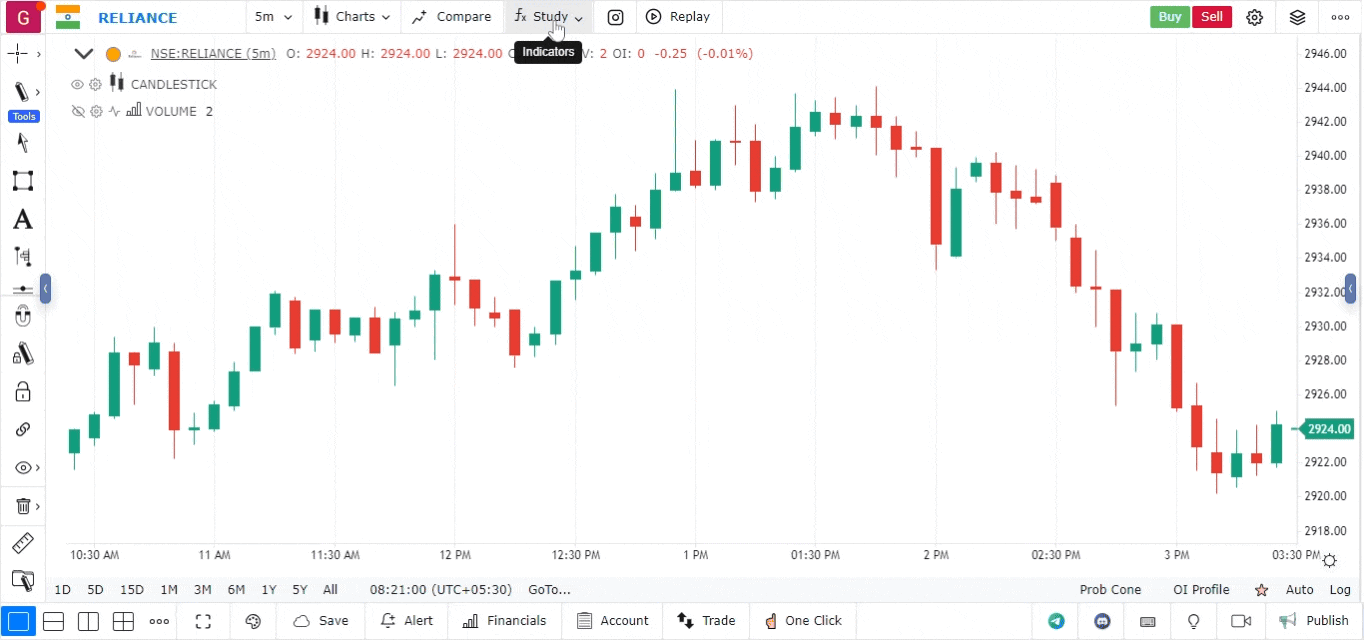Lock all drawings on the chart

pos(22,391)
